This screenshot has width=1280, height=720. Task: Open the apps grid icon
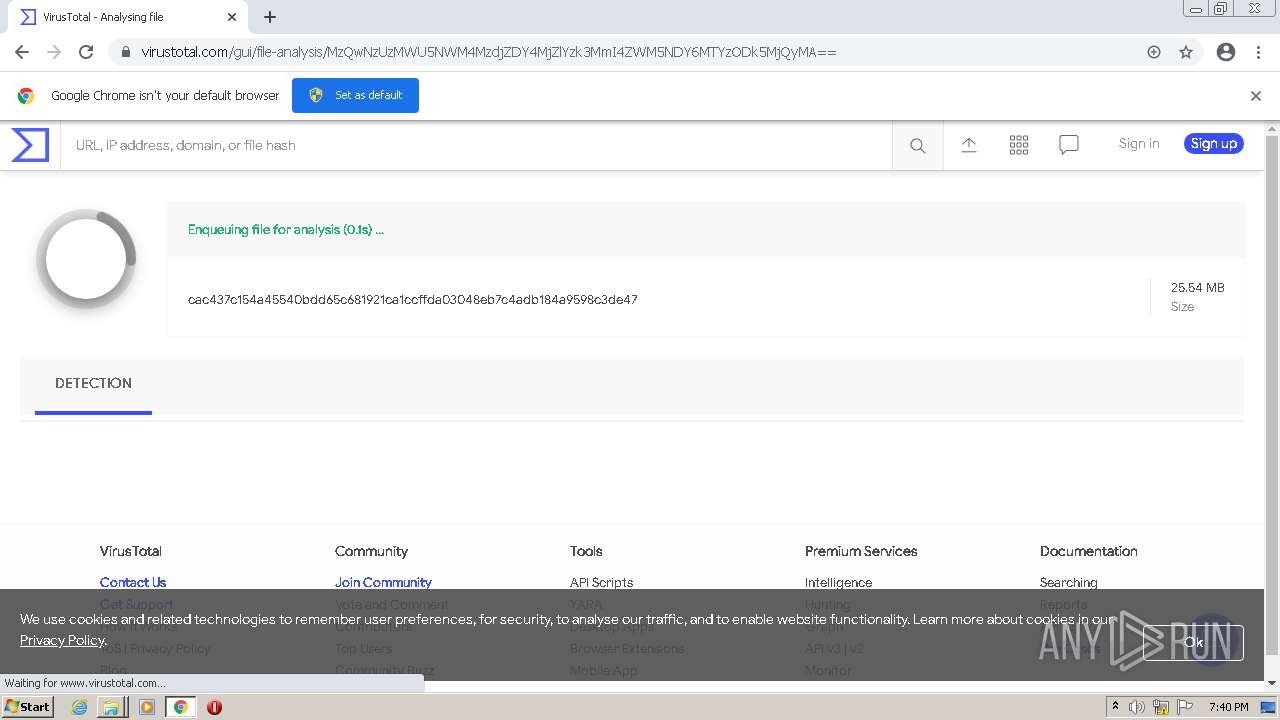(x=1019, y=145)
